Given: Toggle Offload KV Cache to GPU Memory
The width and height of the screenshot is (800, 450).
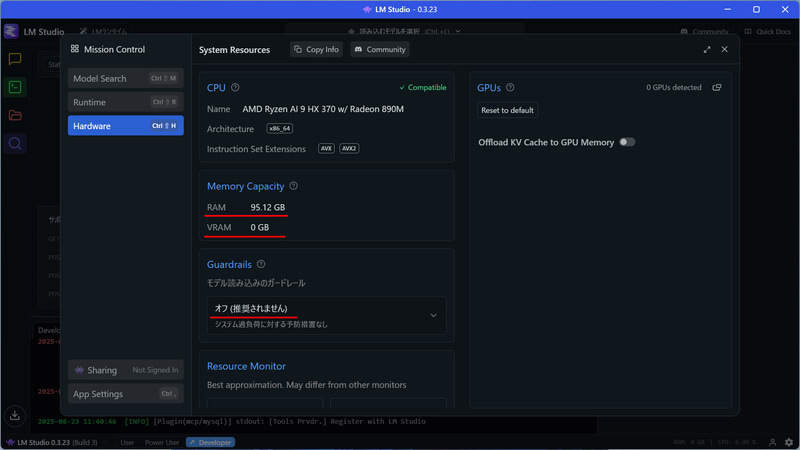Looking at the screenshot, I should point(627,142).
